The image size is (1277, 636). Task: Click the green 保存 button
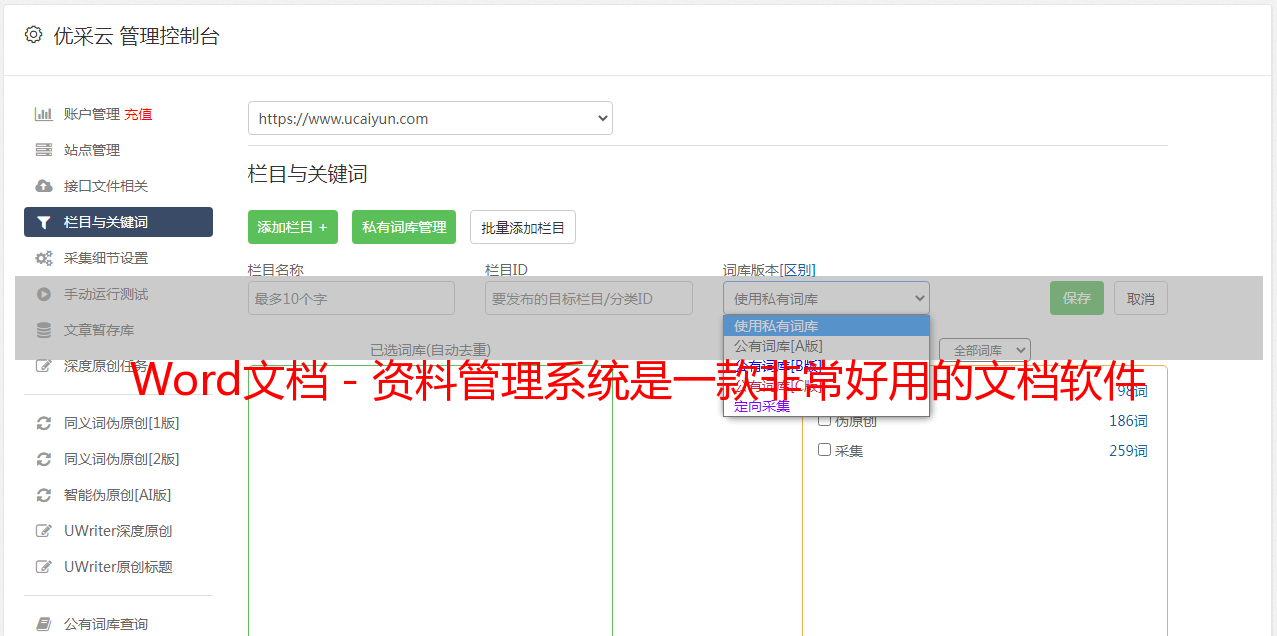[x=1077, y=298]
